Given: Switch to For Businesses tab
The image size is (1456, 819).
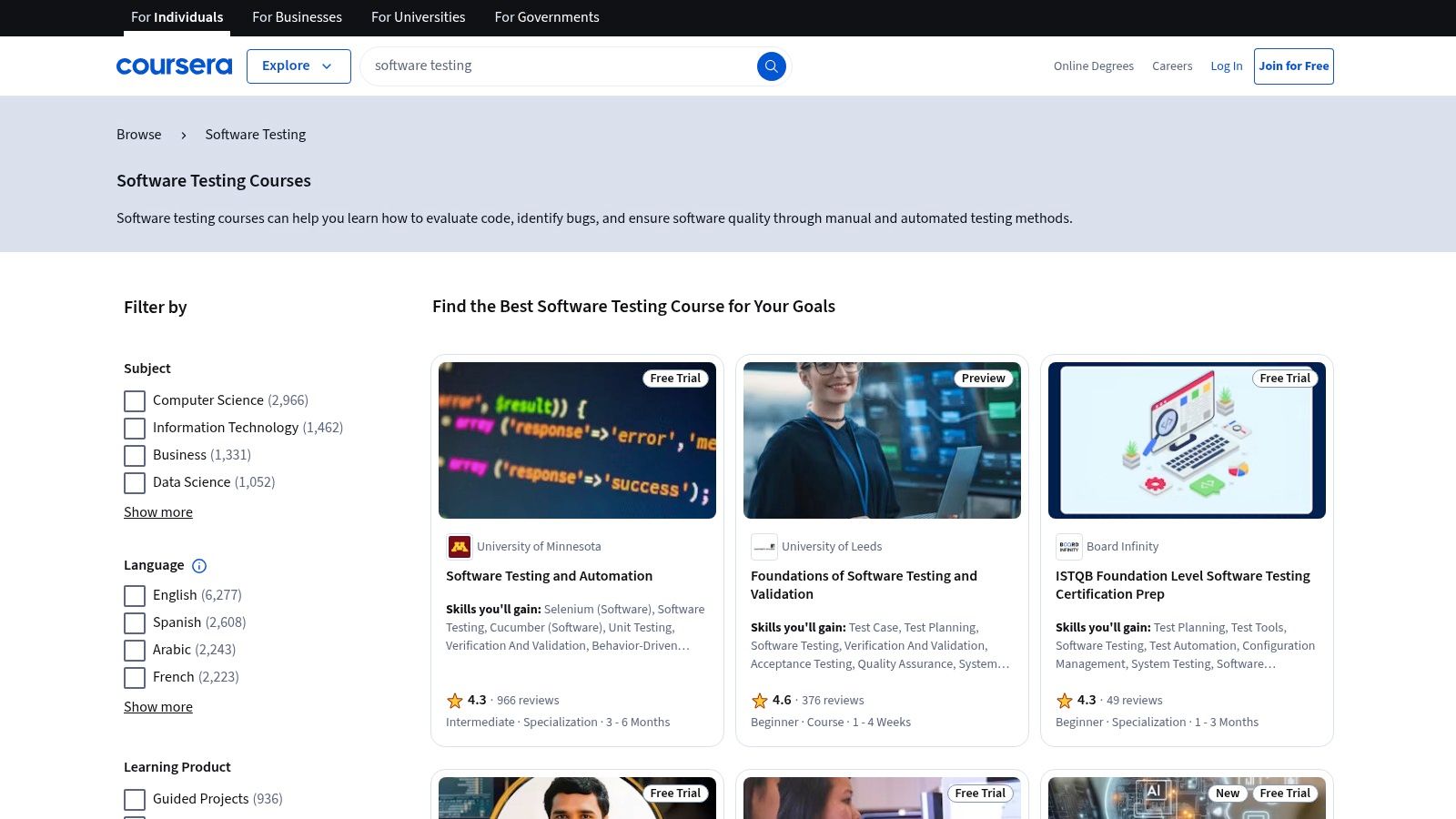Looking at the screenshot, I should (297, 17).
